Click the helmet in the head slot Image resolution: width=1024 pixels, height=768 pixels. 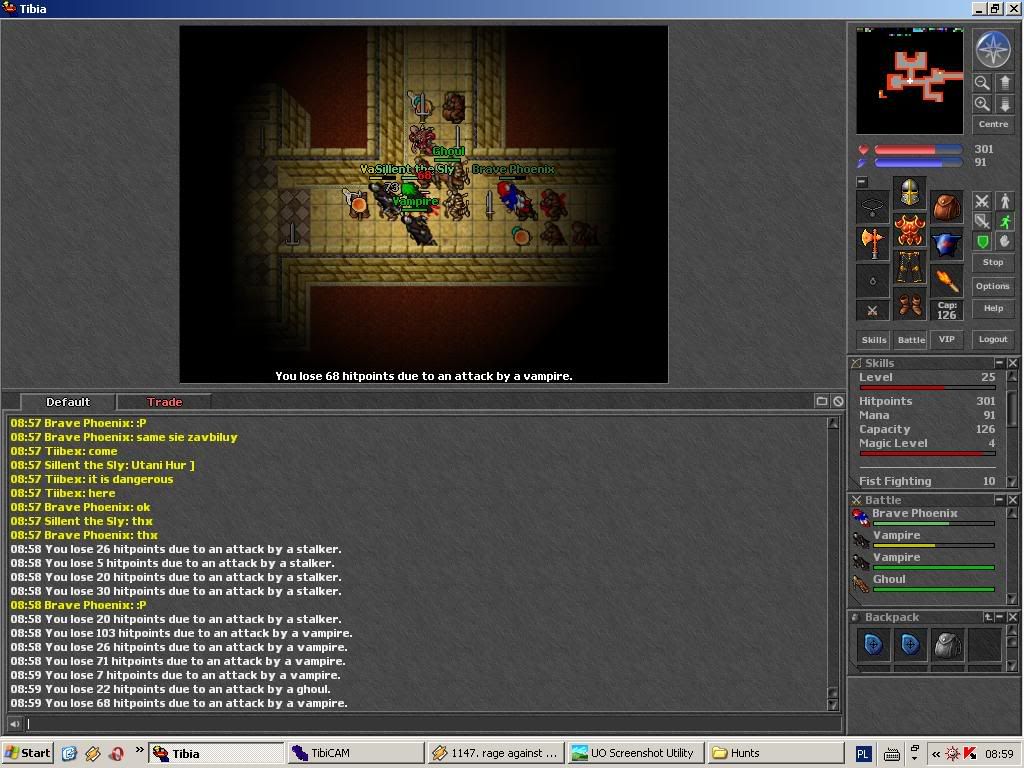(910, 193)
